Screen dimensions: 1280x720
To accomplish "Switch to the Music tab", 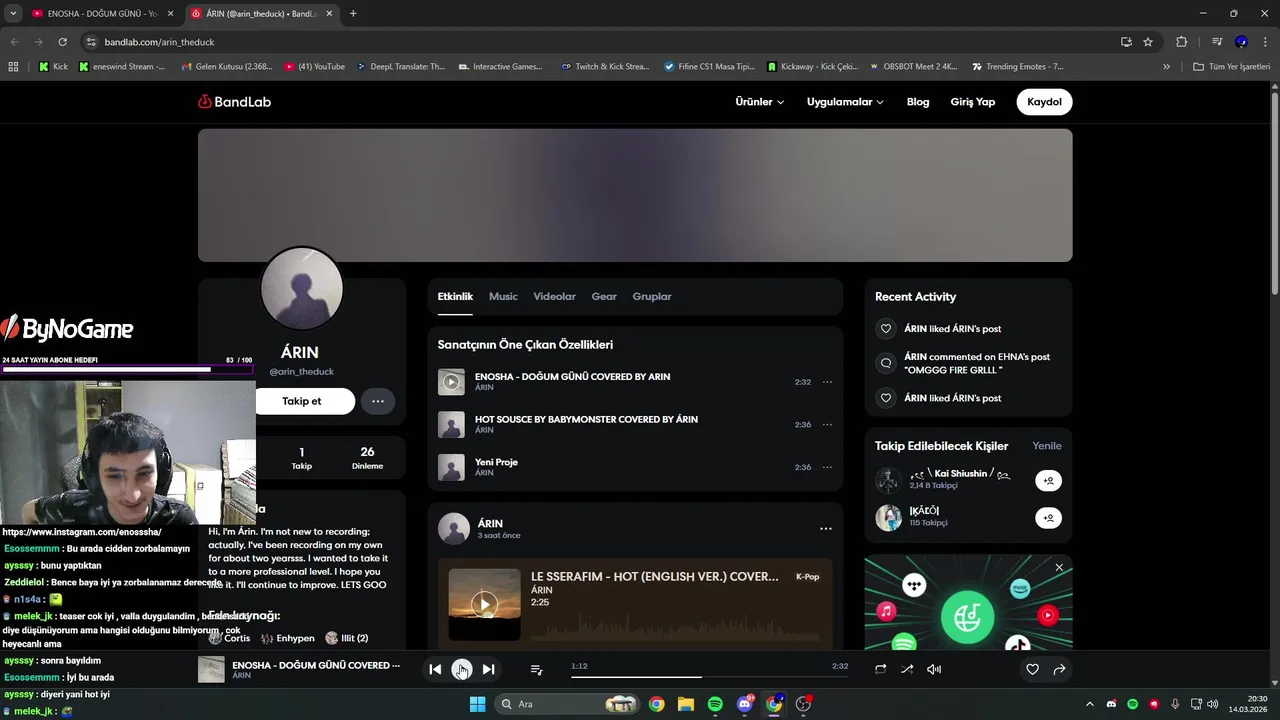I will click(x=503, y=297).
